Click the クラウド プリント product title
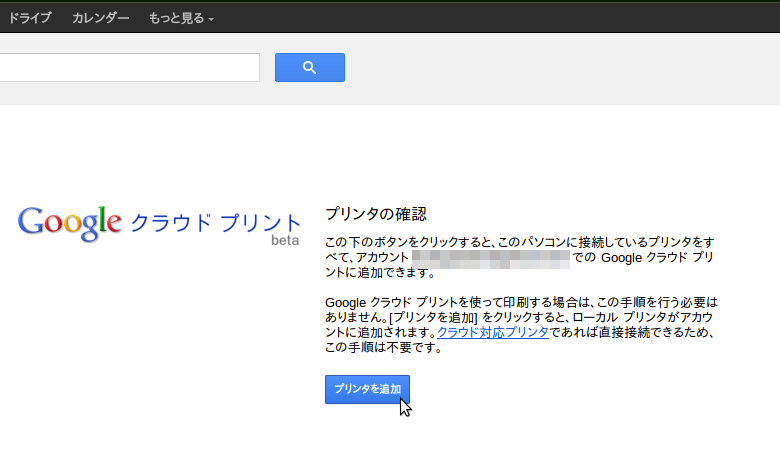Image resolution: width=780 pixels, height=475 pixels. point(216,222)
